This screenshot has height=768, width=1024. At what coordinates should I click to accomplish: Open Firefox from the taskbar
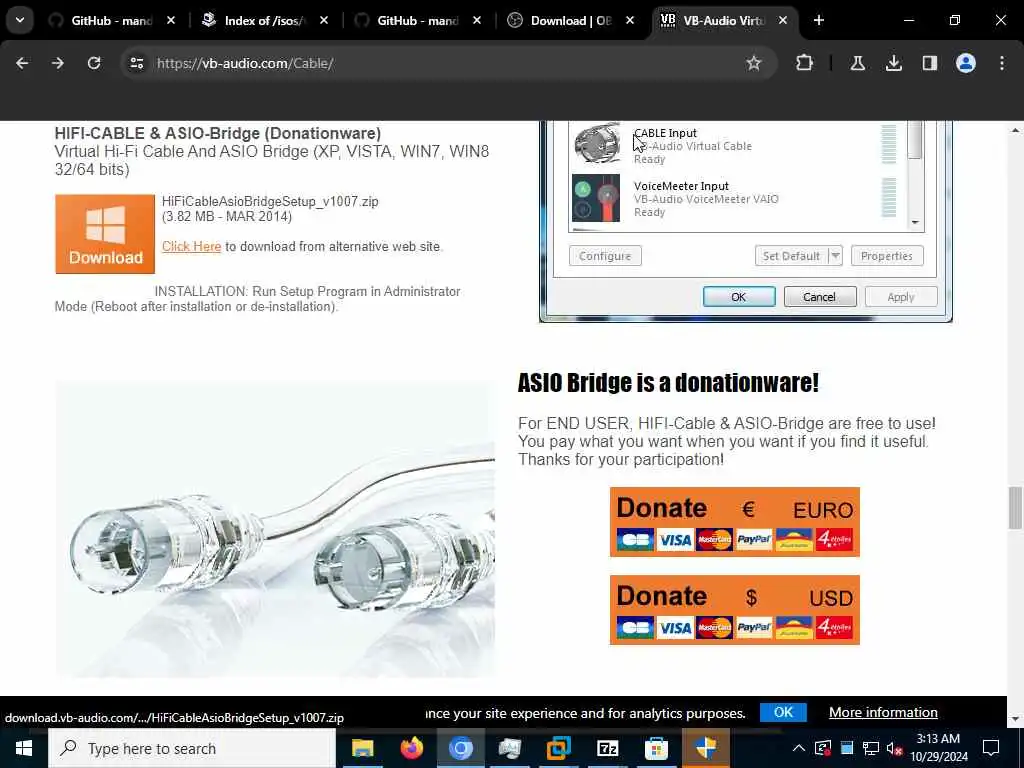click(411, 748)
